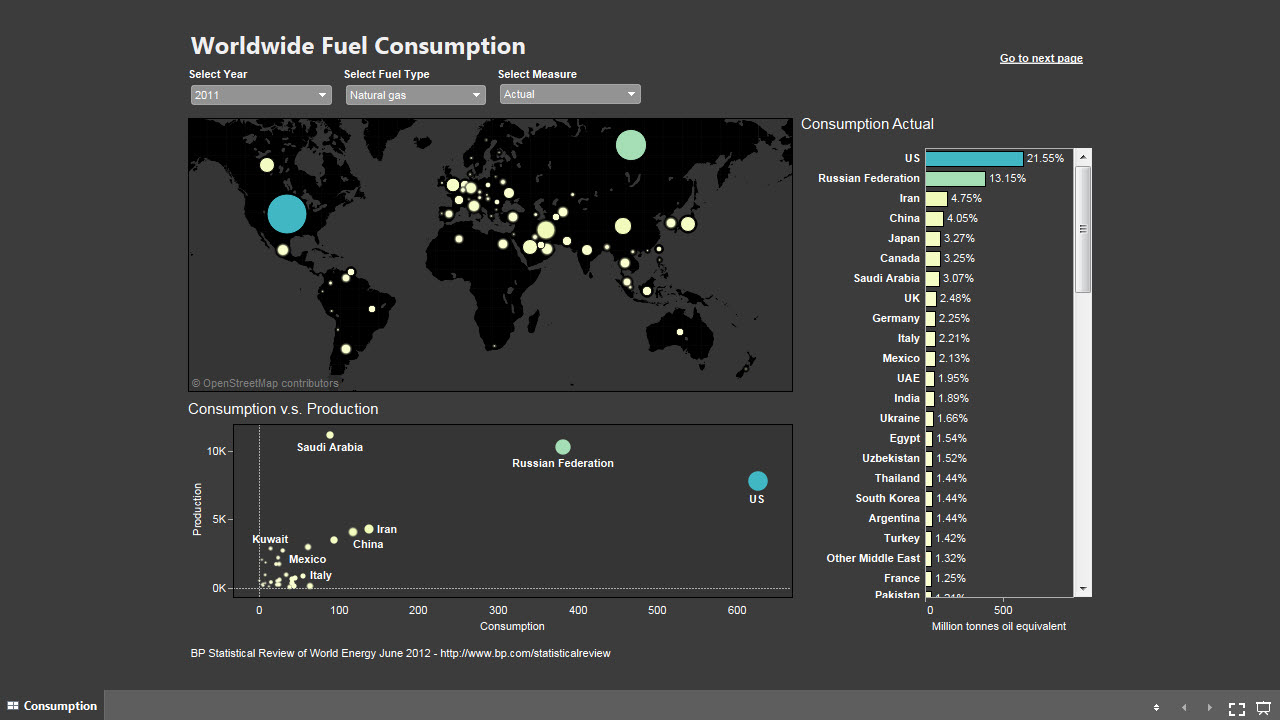
Task: Click the Iran bar in Consumption Actual
Action: click(x=936, y=199)
